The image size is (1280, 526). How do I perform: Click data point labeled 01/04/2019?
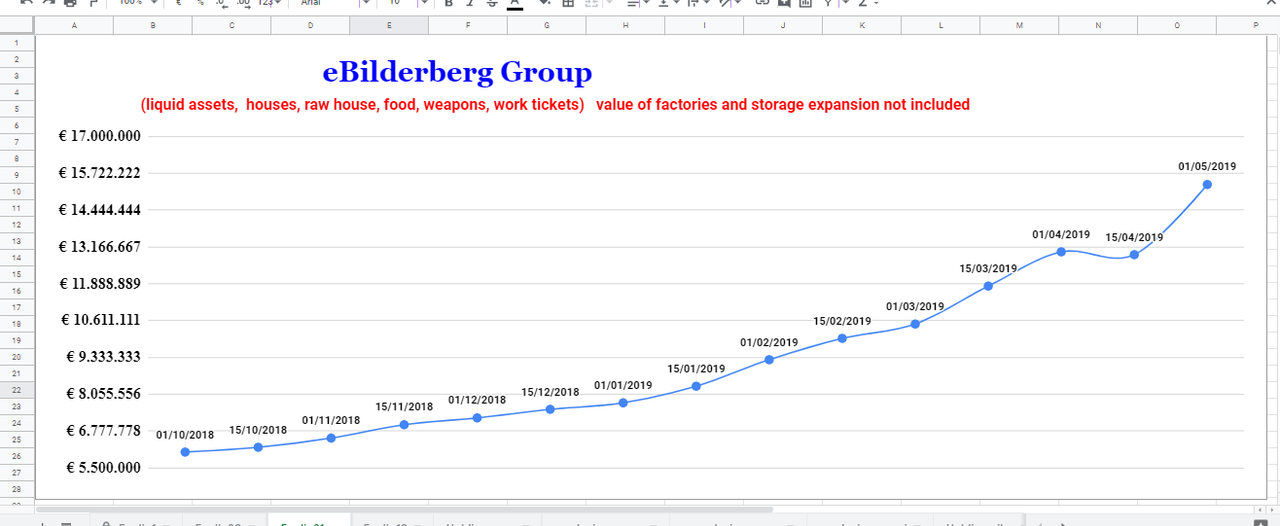pos(1061,251)
